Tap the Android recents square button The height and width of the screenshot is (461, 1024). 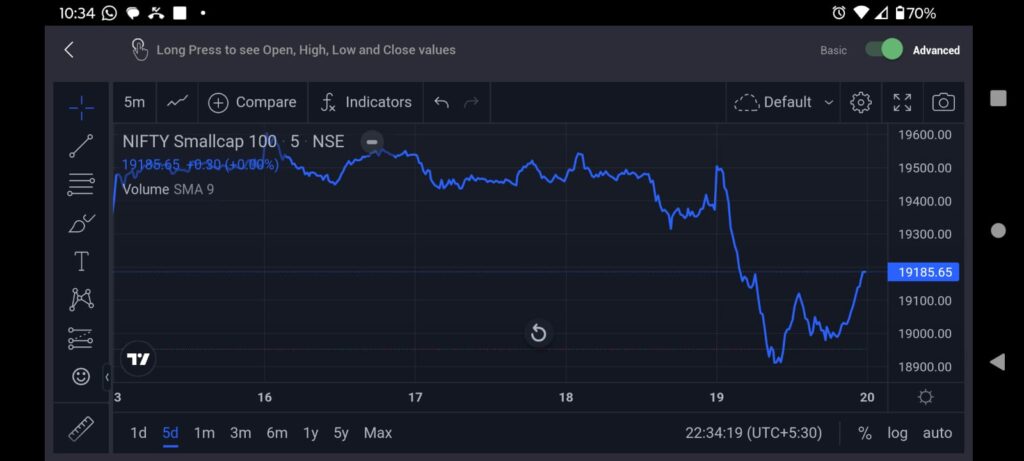coord(998,99)
